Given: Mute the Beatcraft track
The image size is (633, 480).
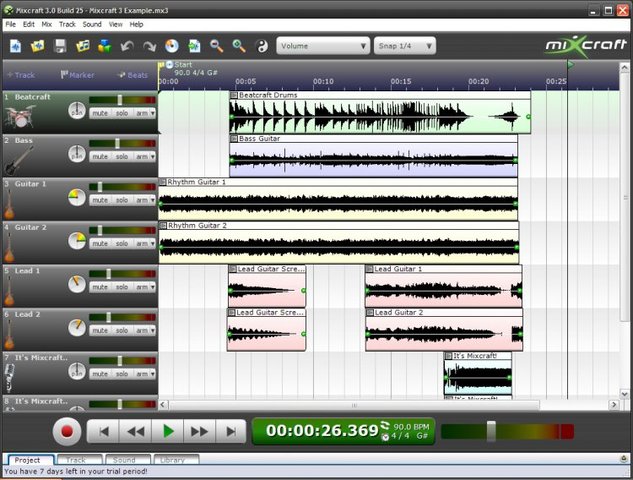Looking at the screenshot, I should click(100, 113).
